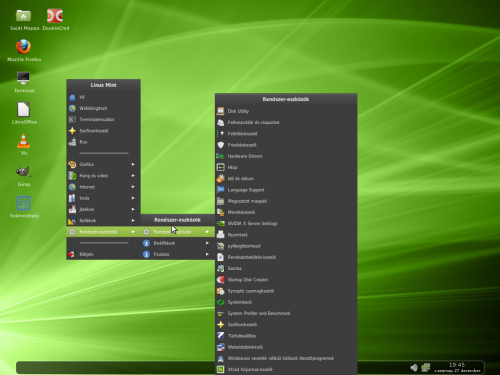The image size is (500, 375).
Task: Expand the Beállítások submenu arrow
Action: point(207,243)
